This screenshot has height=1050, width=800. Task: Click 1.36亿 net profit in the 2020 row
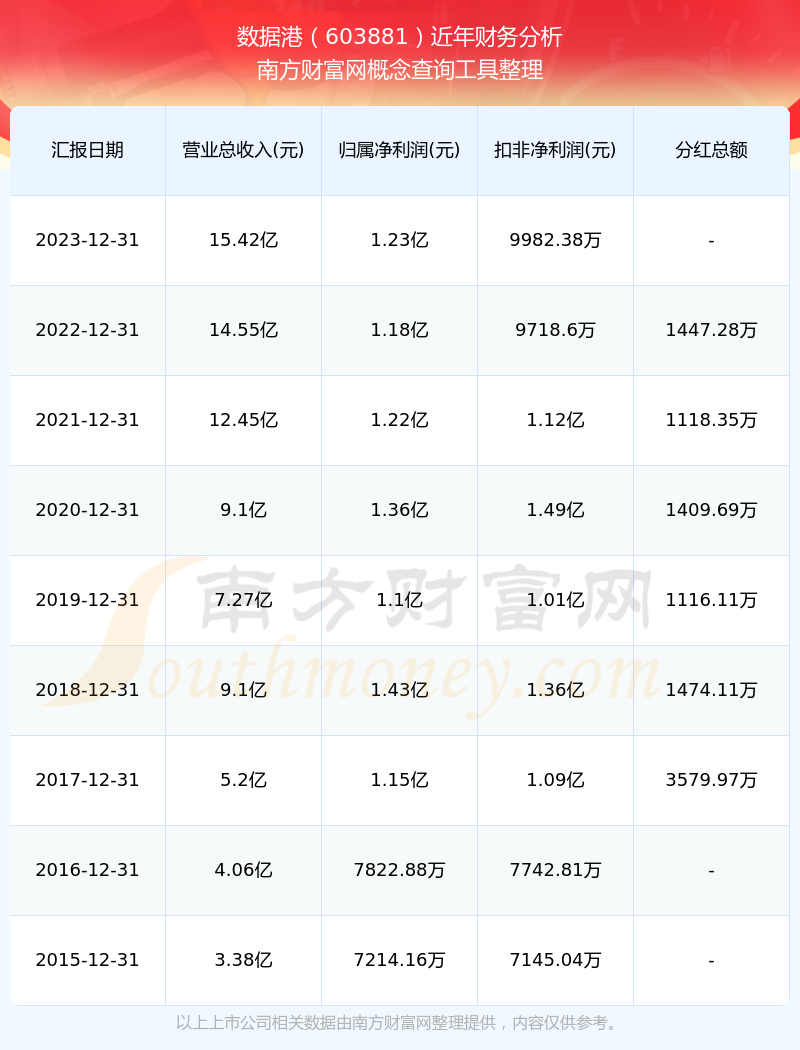coord(400,510)
